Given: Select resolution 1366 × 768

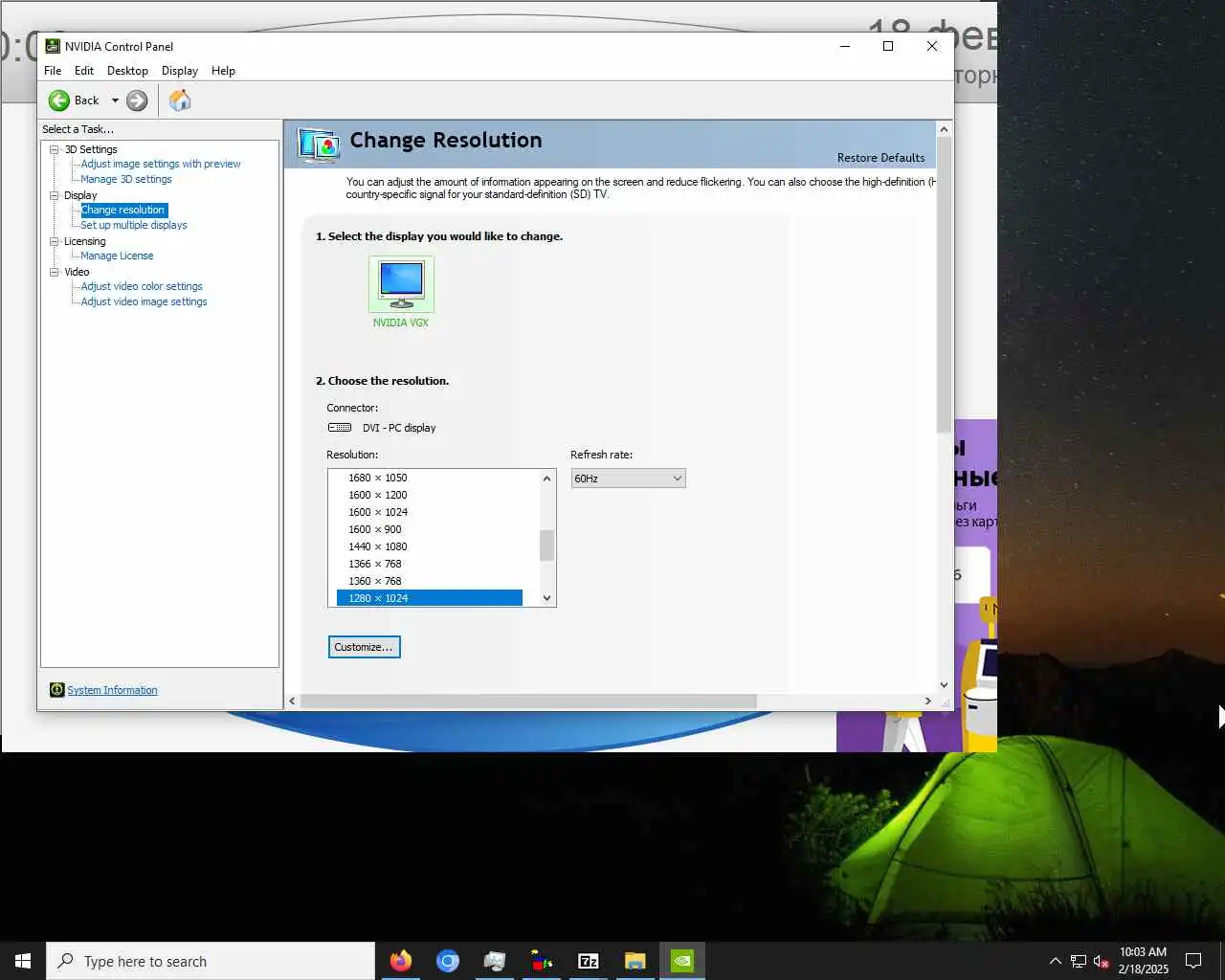Looking at the screenshot, I should pos(430,564).
